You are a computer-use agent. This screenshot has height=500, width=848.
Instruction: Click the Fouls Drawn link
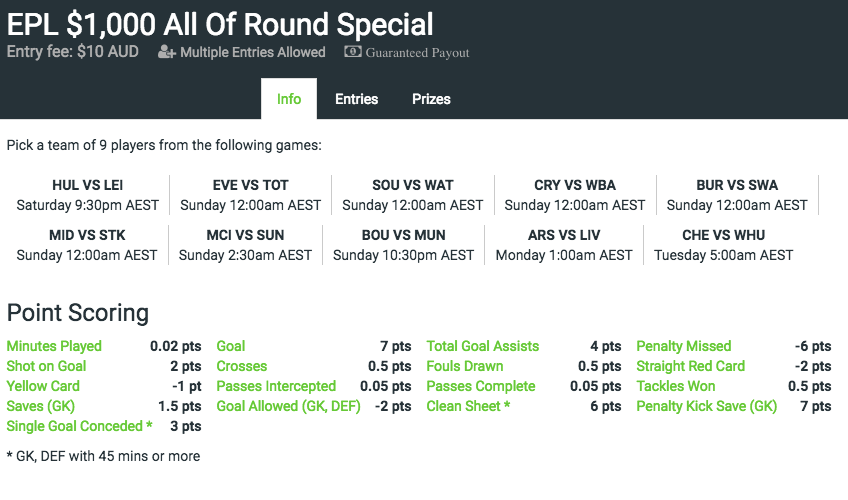click(465, 366)
